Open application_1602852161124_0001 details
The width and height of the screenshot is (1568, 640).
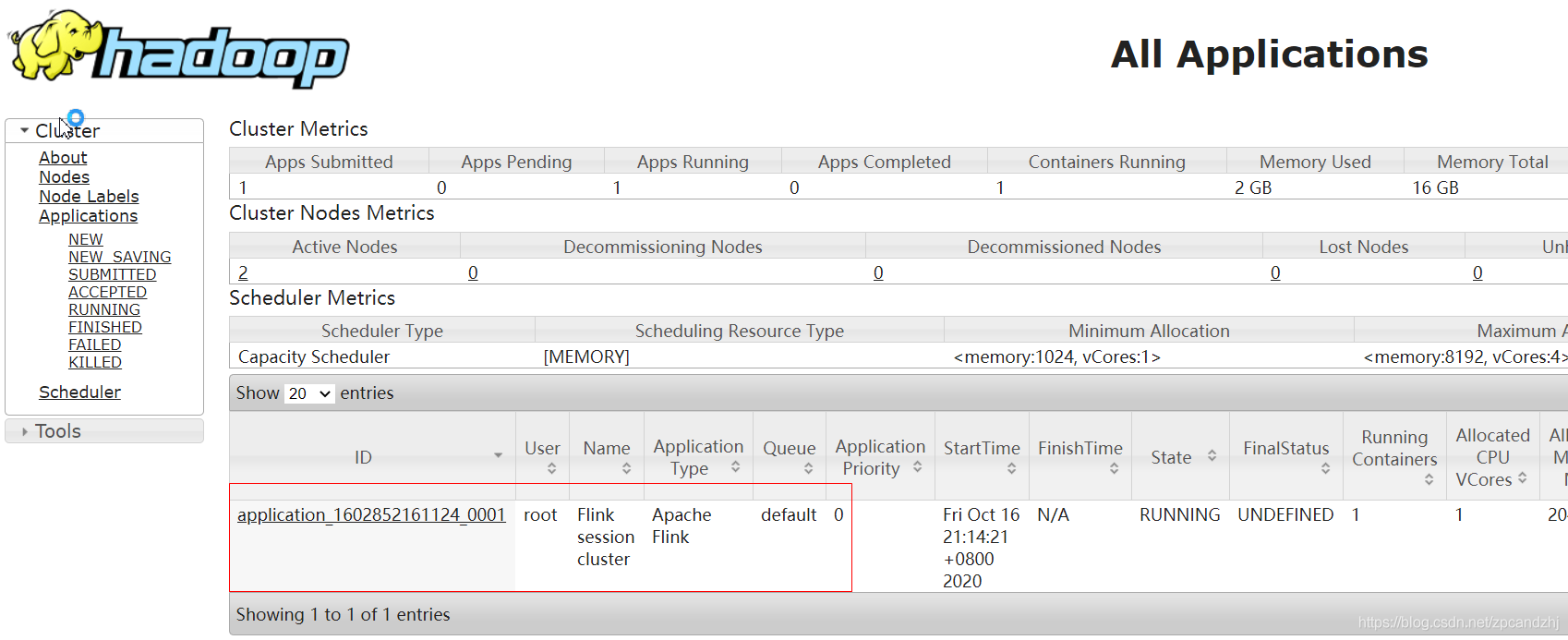[371, 514]
